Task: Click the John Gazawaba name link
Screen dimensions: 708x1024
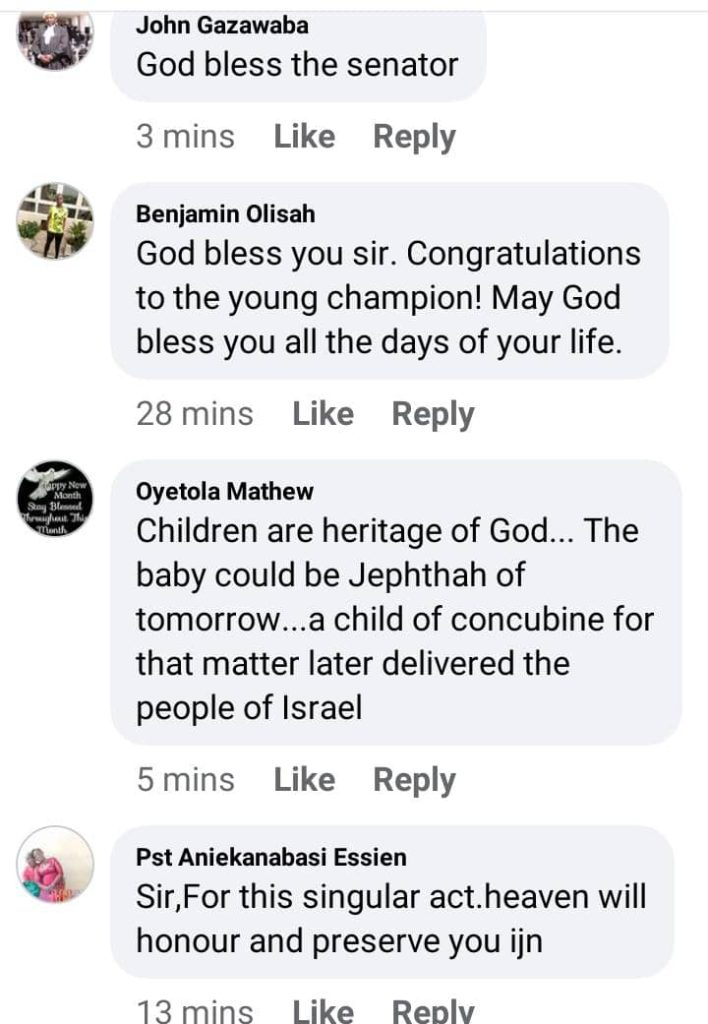Action: click(x=222, y=26)
